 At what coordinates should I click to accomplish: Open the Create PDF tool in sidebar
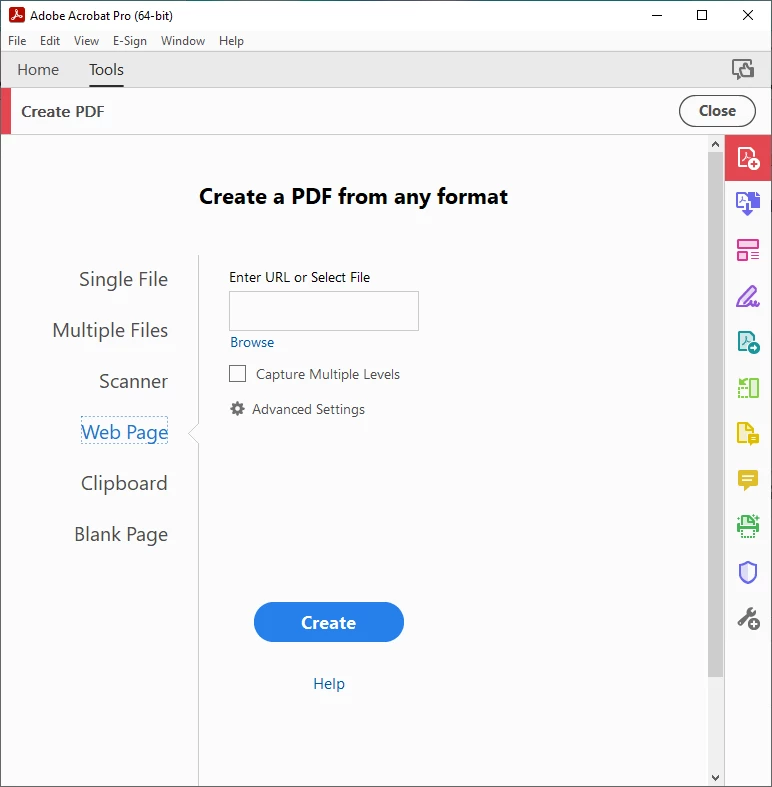(x=748, y=158)
